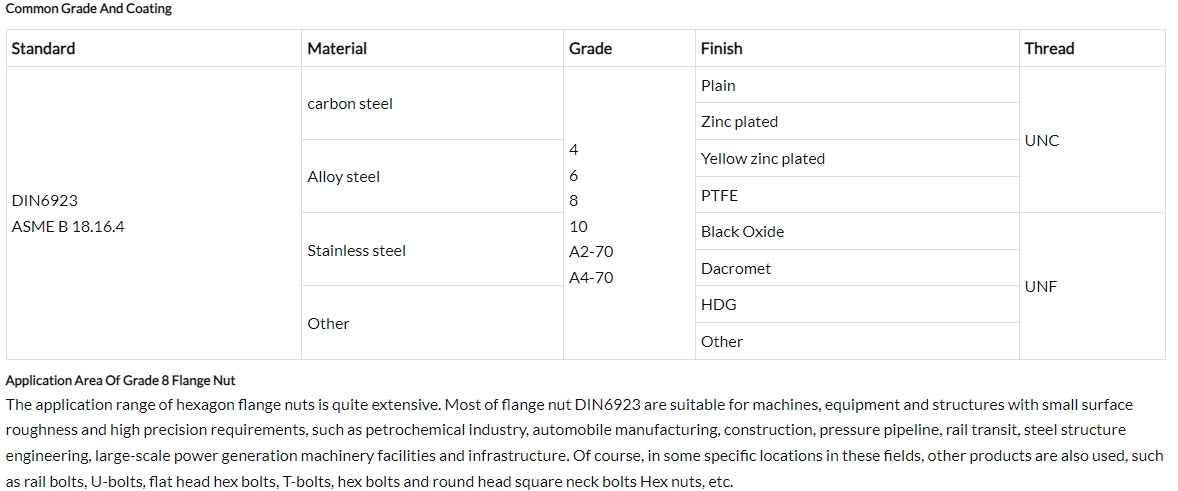Click the Thread column header
1178x491 pixels.
(1048, 48)
